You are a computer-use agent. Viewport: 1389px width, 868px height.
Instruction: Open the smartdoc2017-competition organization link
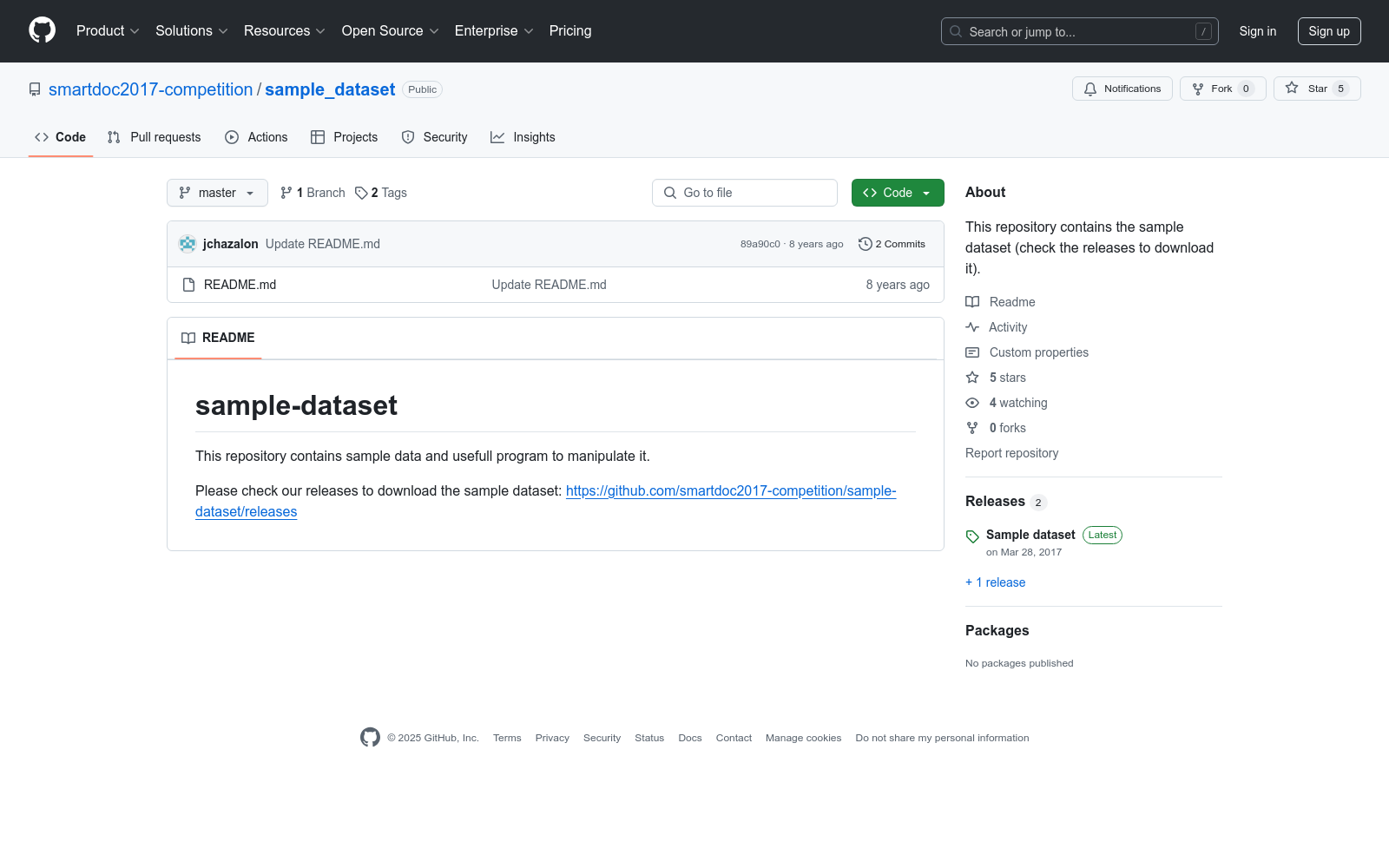[151, 89]
